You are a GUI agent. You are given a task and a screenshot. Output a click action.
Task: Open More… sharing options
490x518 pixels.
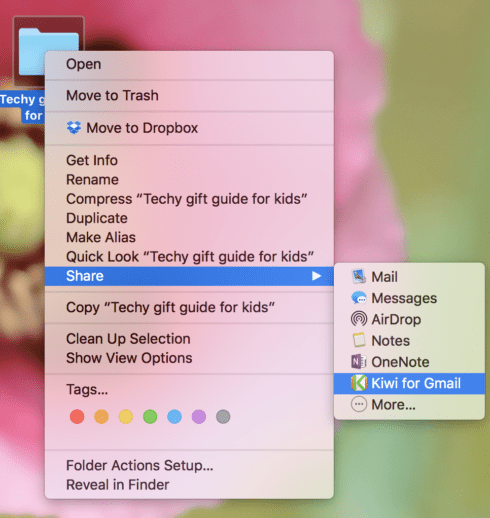coord(409,405)
